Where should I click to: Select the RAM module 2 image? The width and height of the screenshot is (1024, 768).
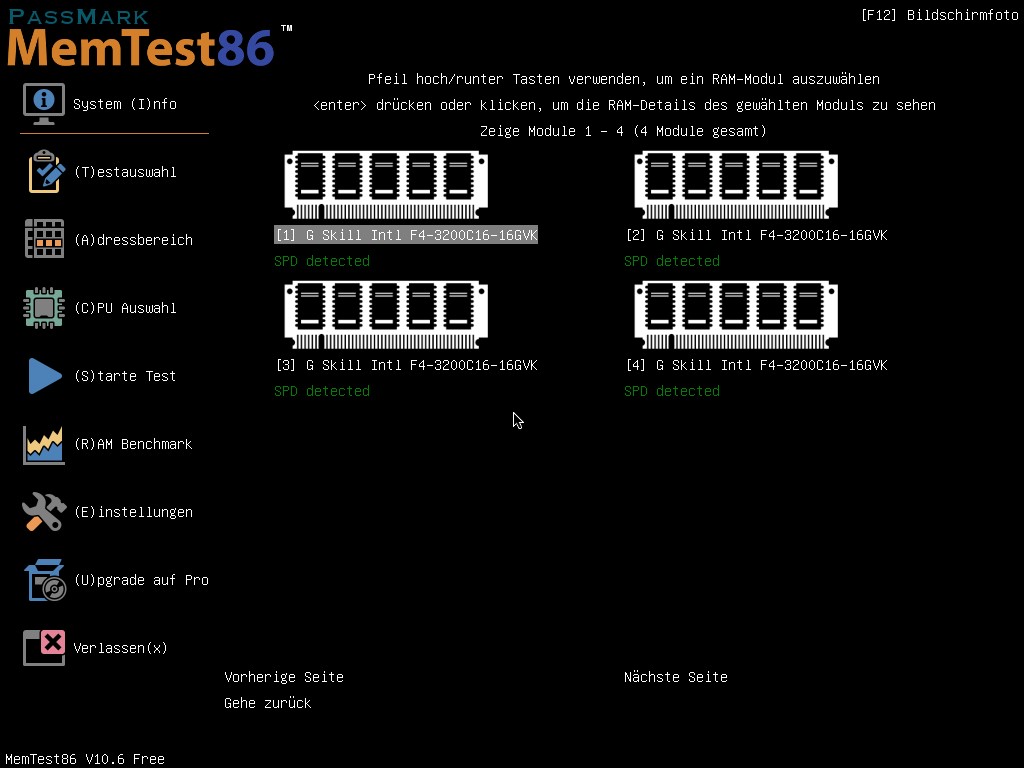736,185
